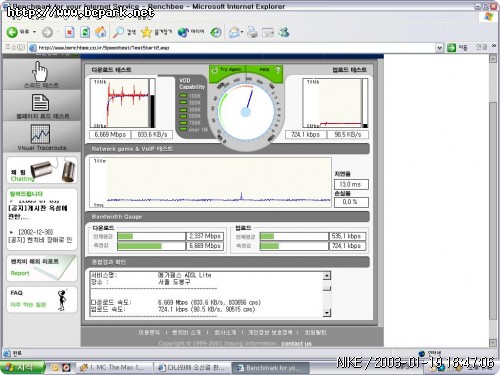Open the contact us link

tap(296, 343)
